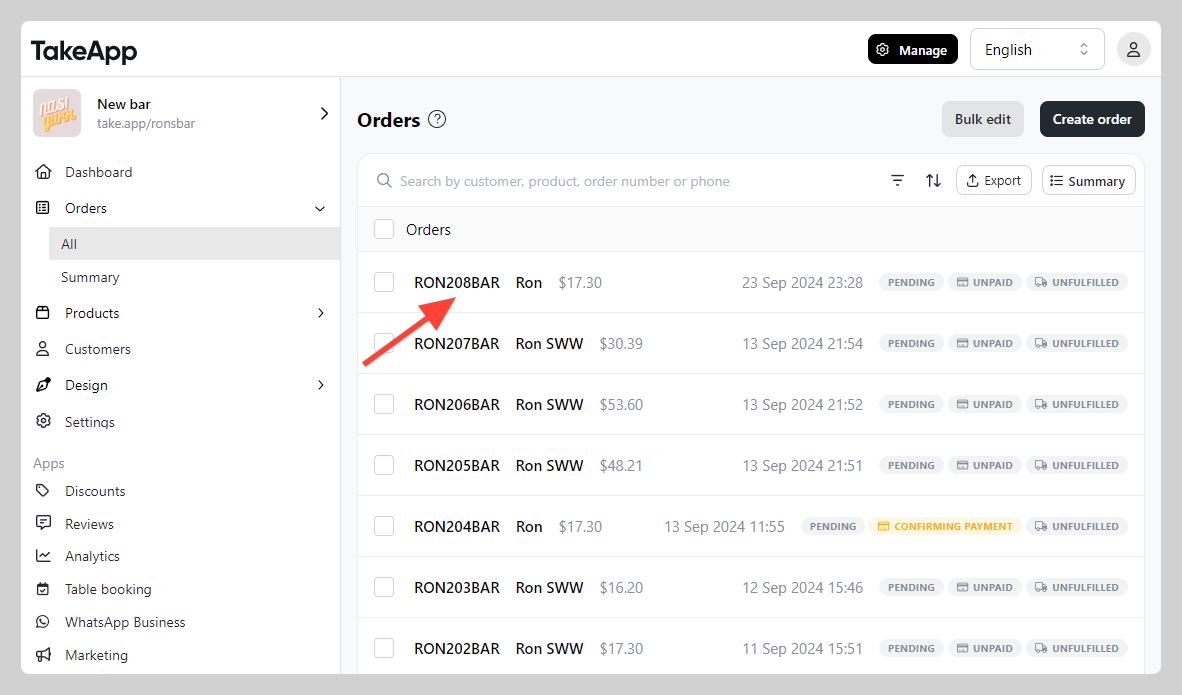This screenshot has height=695, width=1182.
Task: Click the Orders help question mark icon
Action: point(437,119)
